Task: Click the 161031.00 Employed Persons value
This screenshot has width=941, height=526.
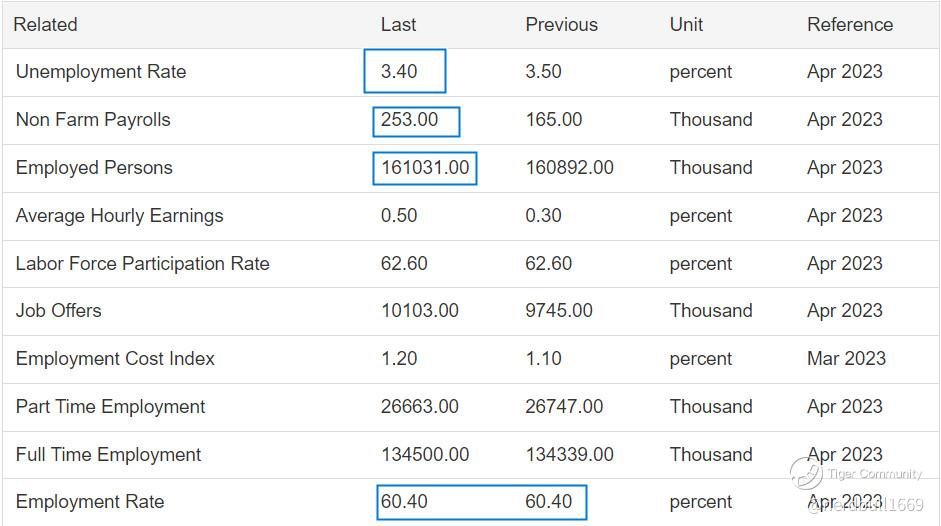Action: click(x=425, y=168)
